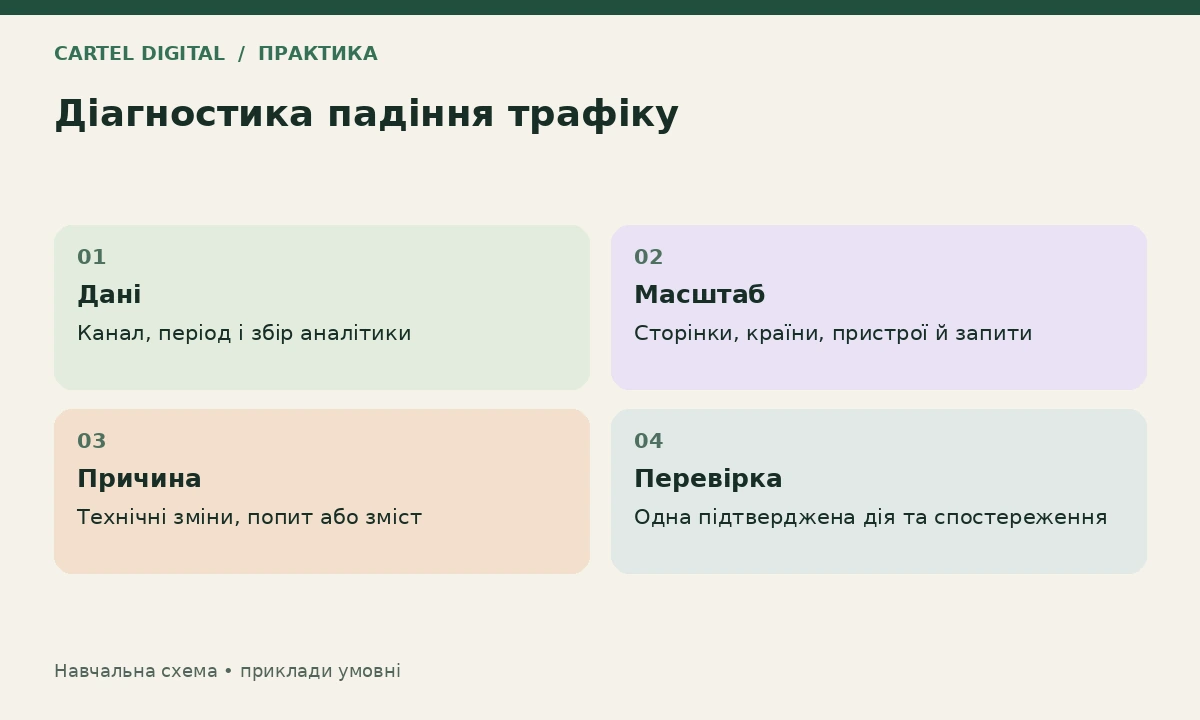Click the number 02 label

pyautogui.click(x=649, y=258)
